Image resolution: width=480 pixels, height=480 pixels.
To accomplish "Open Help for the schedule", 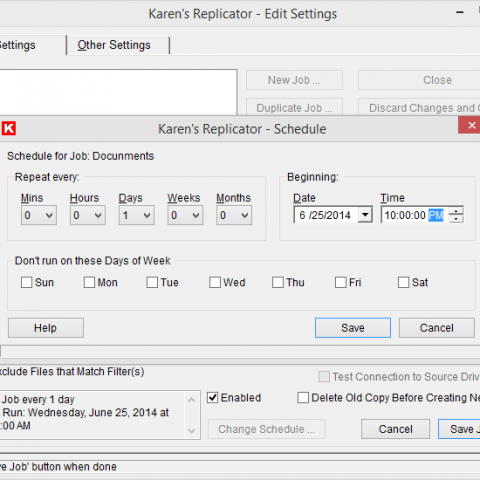I will pyautogui.click(x=46, y=328).
